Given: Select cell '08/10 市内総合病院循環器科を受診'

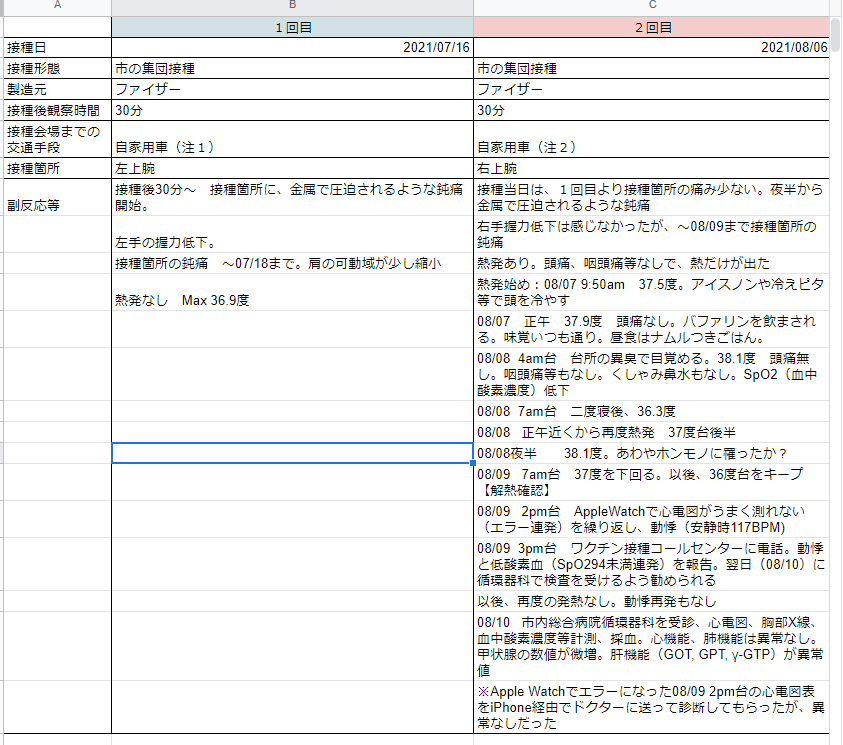Looking at the screenshot, I should (x=652, y=646).
